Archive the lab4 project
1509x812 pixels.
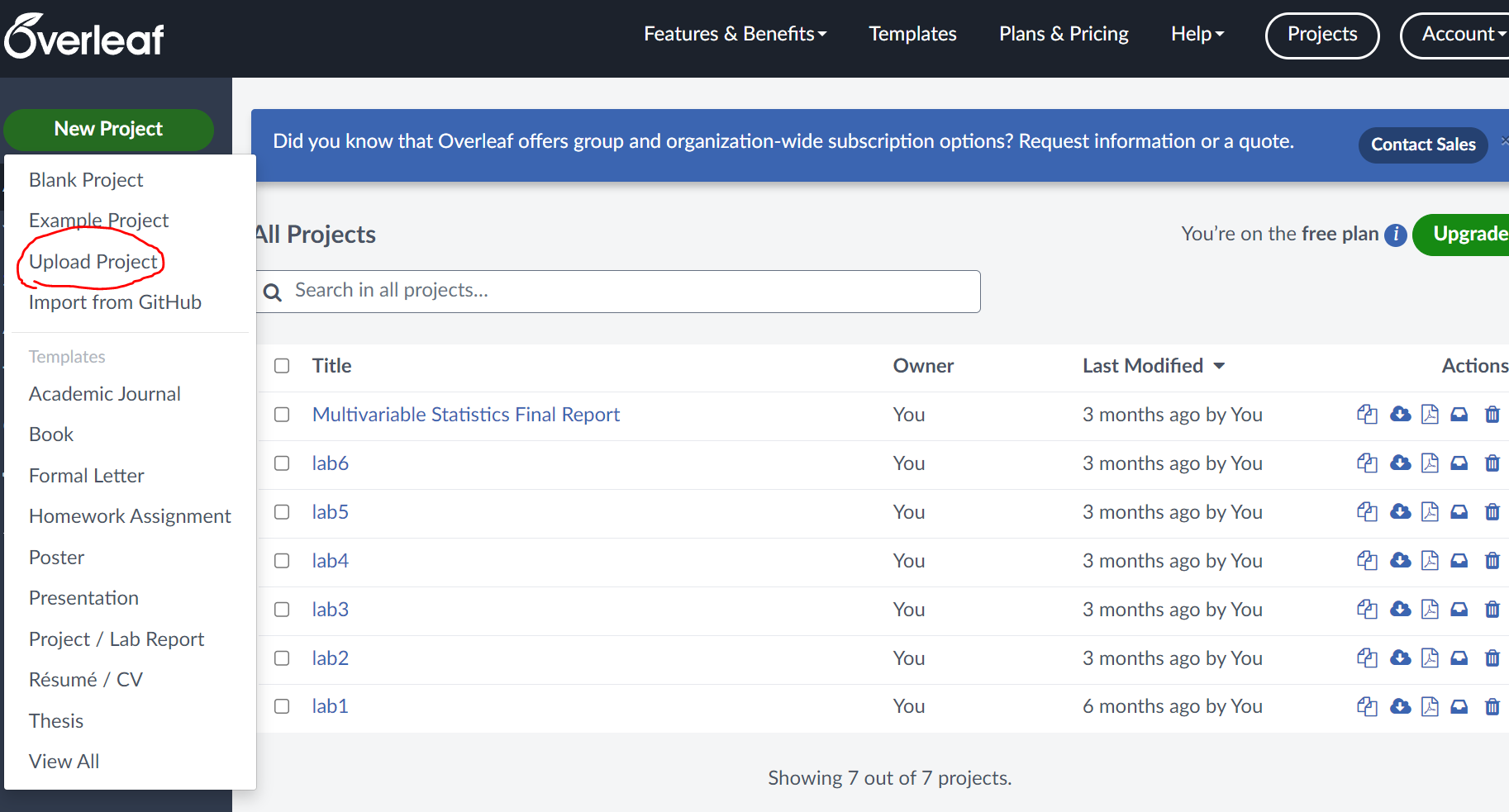point(1459,561)
